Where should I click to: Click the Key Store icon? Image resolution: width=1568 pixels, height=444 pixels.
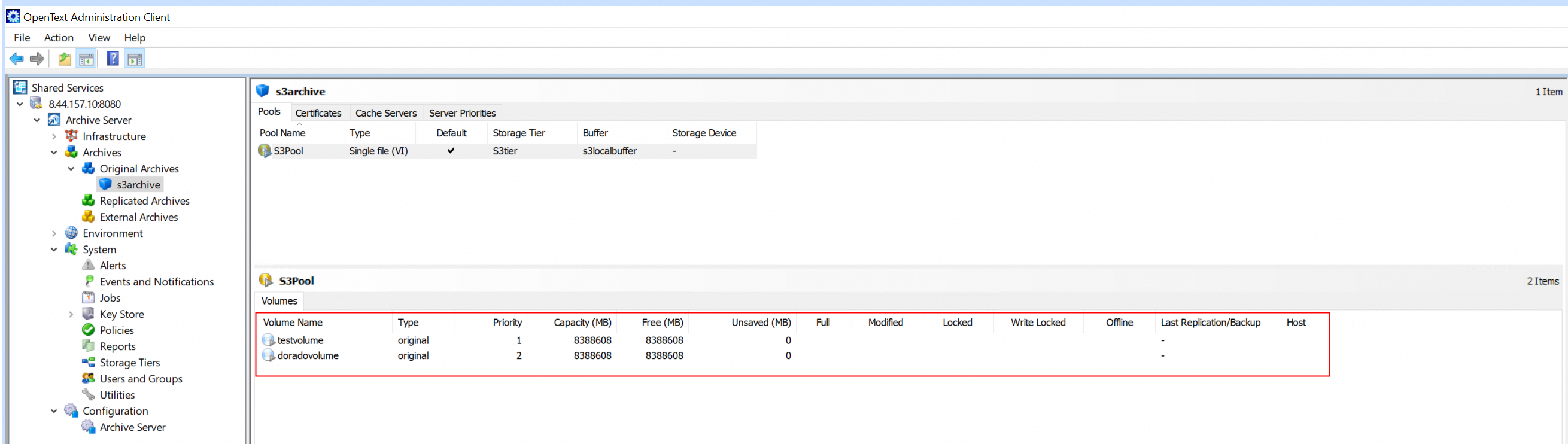point(88,313)
